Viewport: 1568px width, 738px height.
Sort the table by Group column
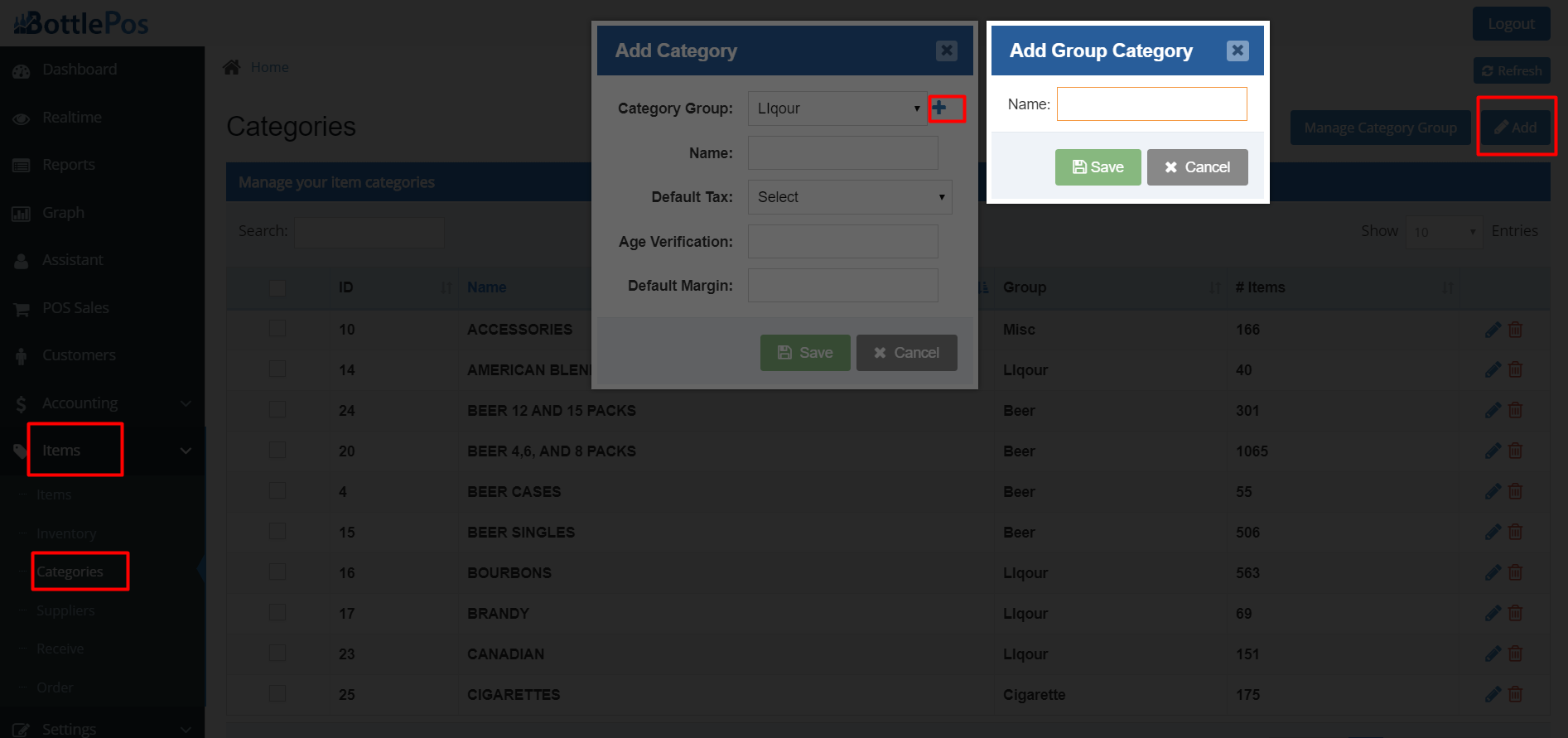[1111, 287]
